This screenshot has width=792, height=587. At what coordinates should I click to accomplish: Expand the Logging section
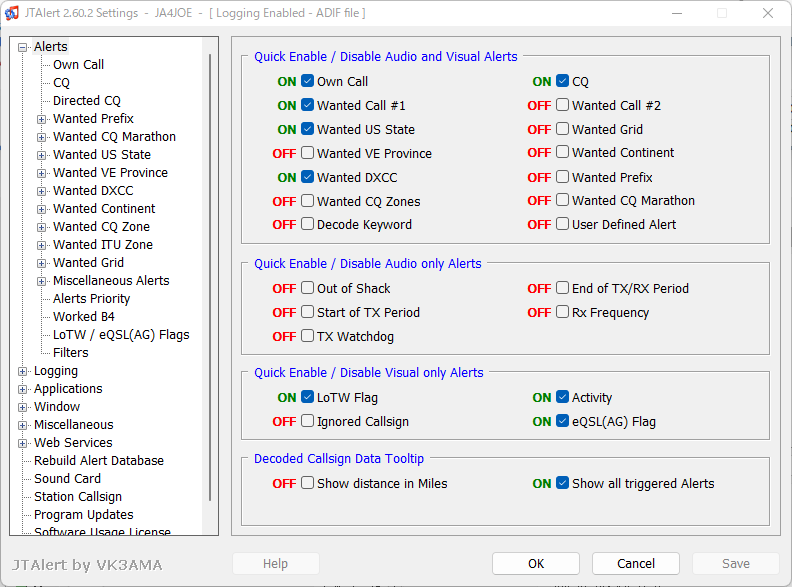(22, 371)
